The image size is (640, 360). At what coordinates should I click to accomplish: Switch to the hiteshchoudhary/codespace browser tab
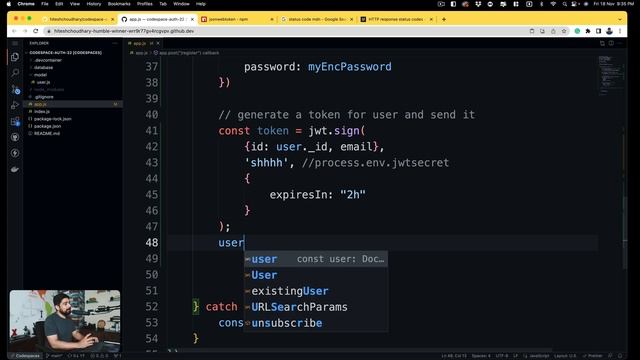coord(78,19)
